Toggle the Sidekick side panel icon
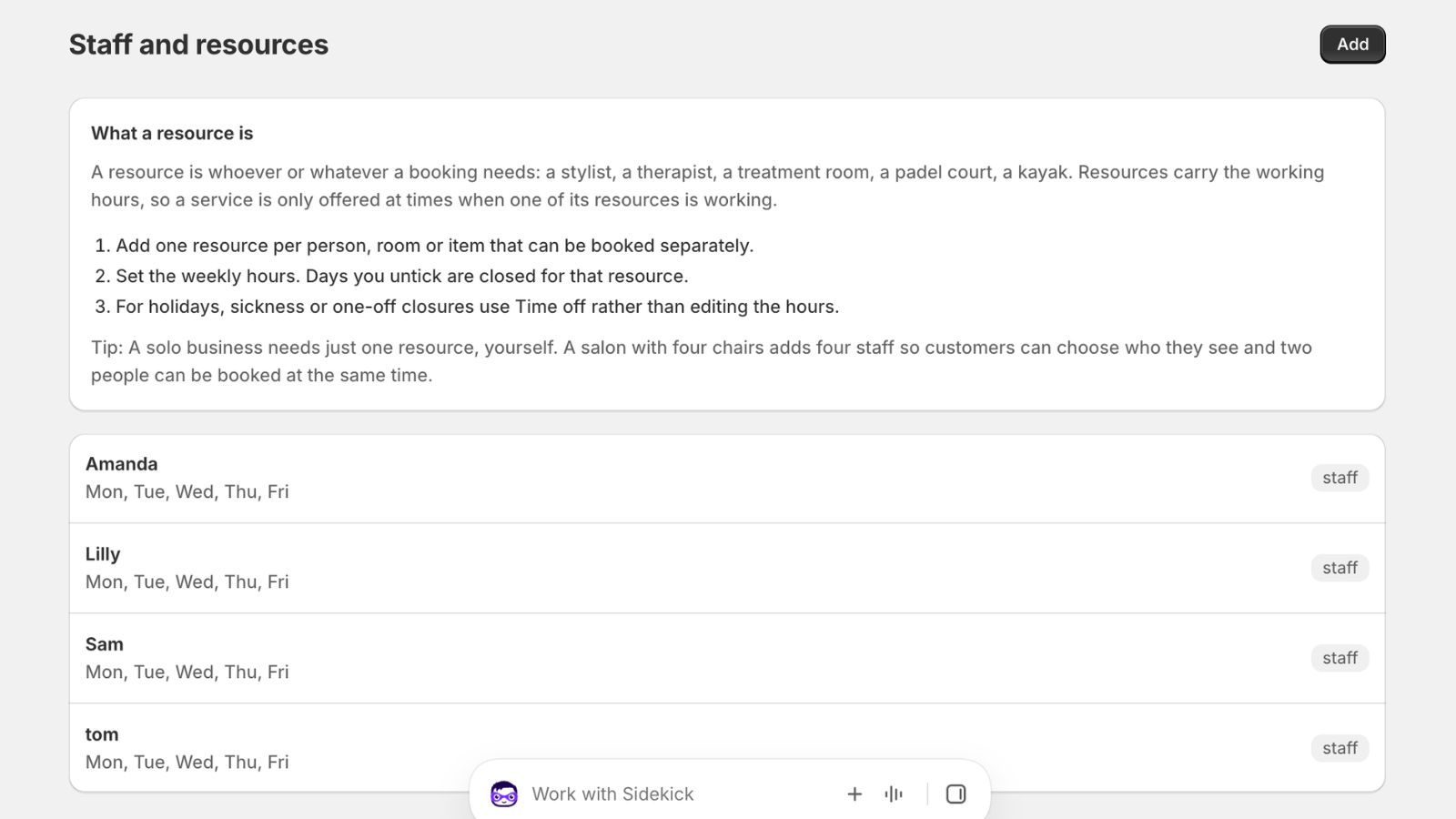1456x819 pixels. (955, 794)
